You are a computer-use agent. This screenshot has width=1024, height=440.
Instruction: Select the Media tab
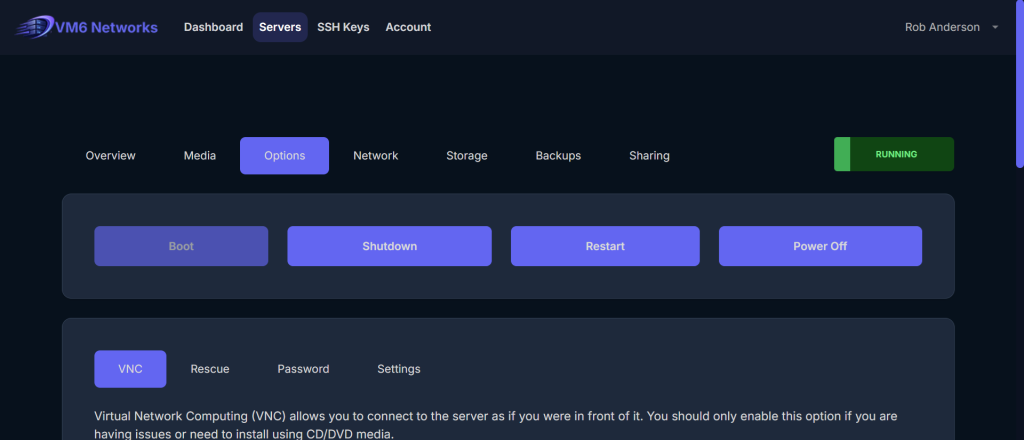[x=200, y=156]
